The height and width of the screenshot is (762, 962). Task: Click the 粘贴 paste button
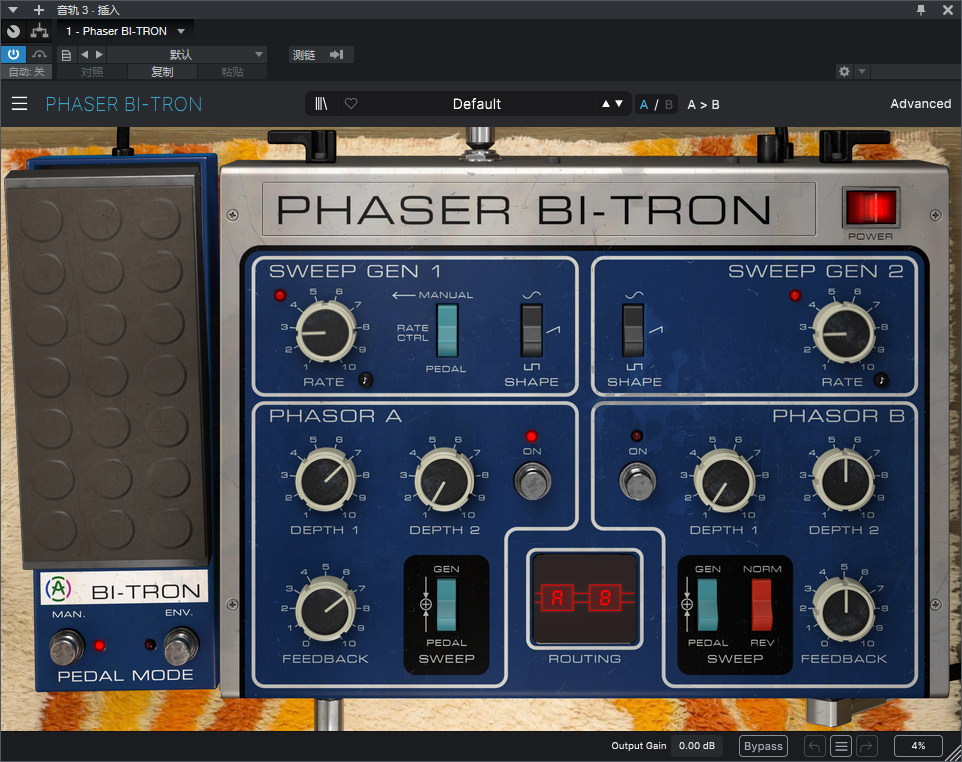tap(233, 72)
